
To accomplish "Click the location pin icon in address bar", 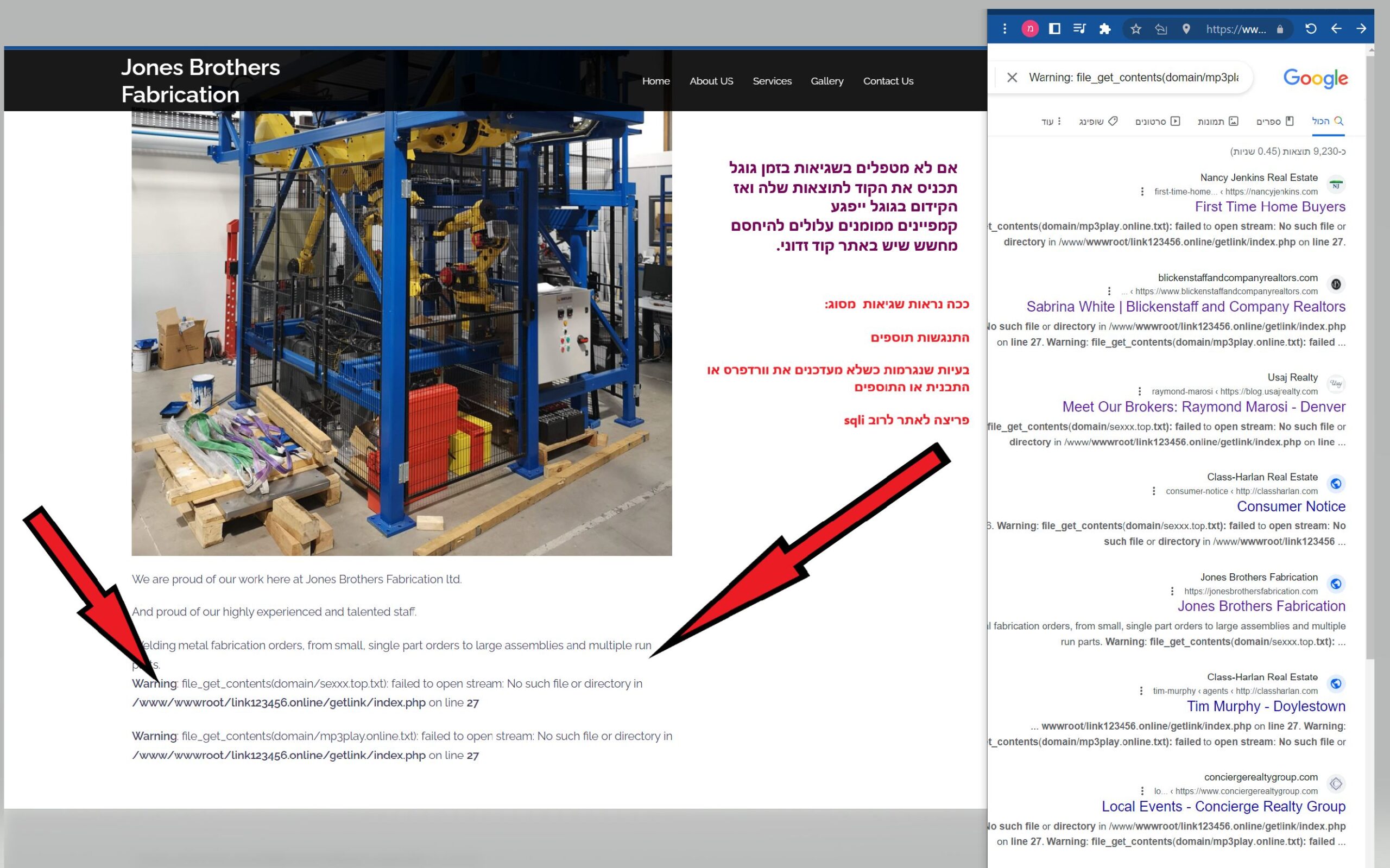I will (x=1186, y=29).
